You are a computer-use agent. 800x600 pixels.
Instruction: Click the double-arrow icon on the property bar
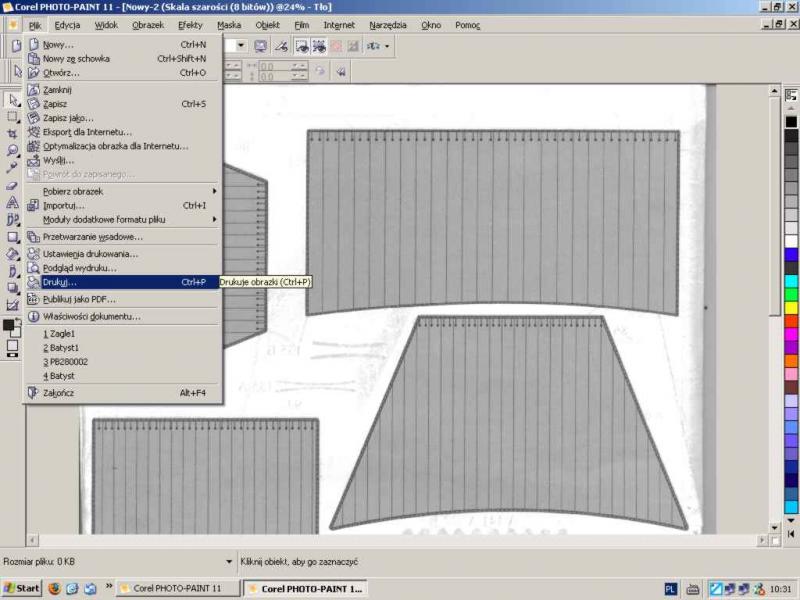pyautogui.click(x=341, y=71)
